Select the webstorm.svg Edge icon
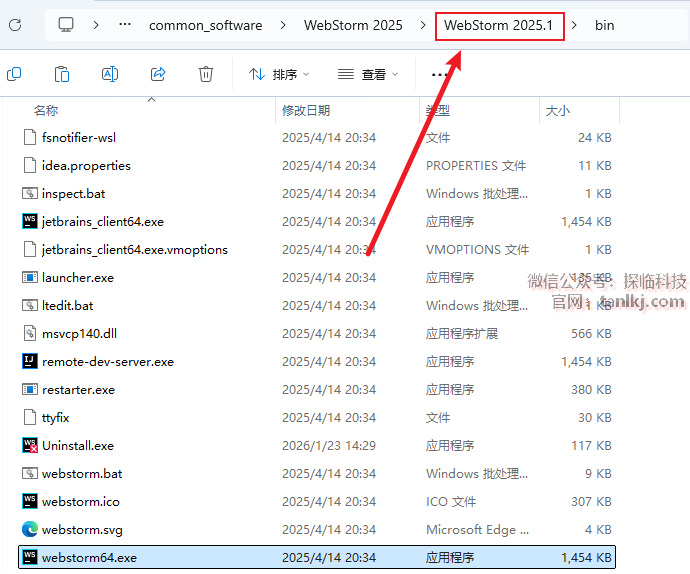Viewport: 690px width, 574px height. pos(30,529)
